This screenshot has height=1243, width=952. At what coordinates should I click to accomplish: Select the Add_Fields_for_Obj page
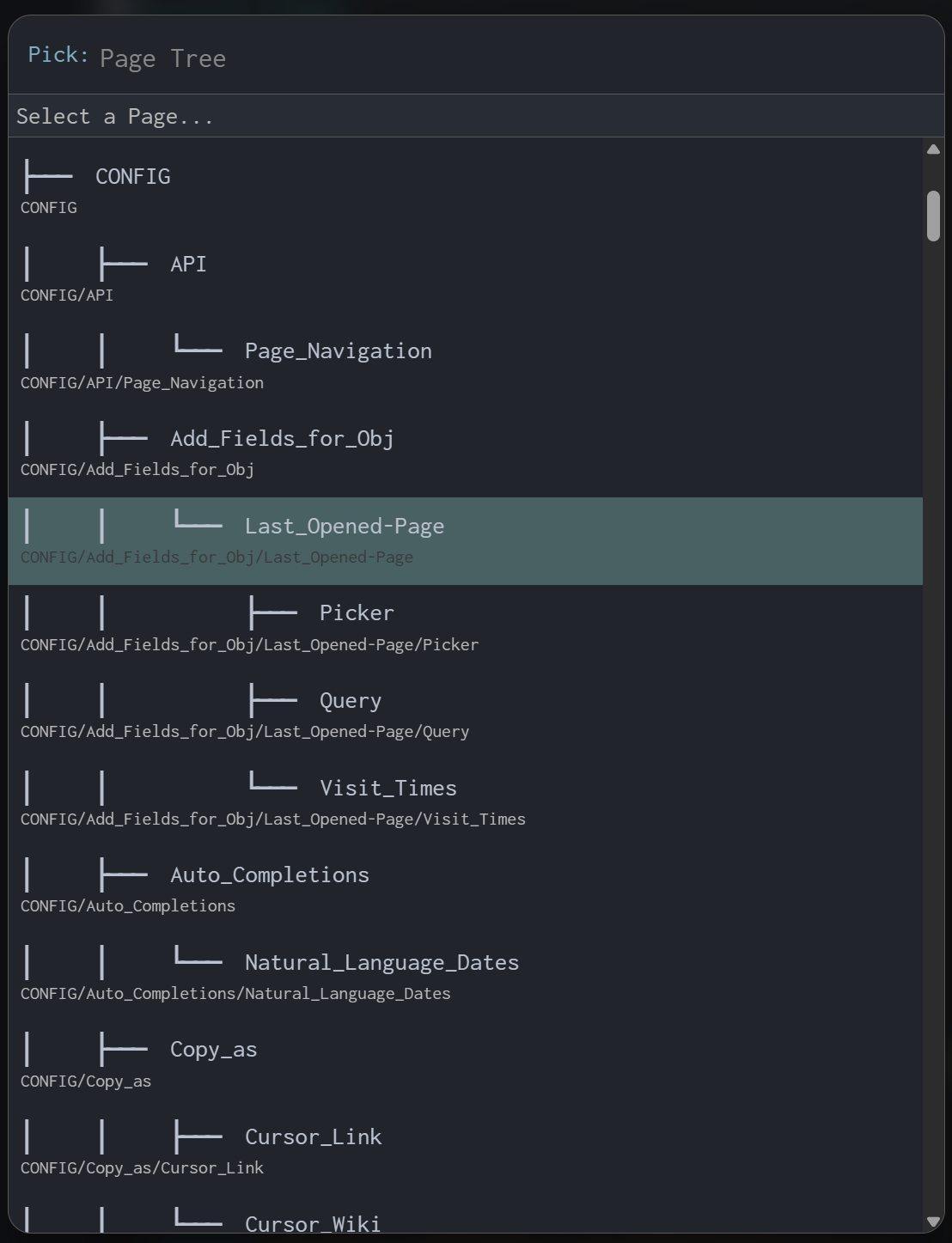pos(282,439)
